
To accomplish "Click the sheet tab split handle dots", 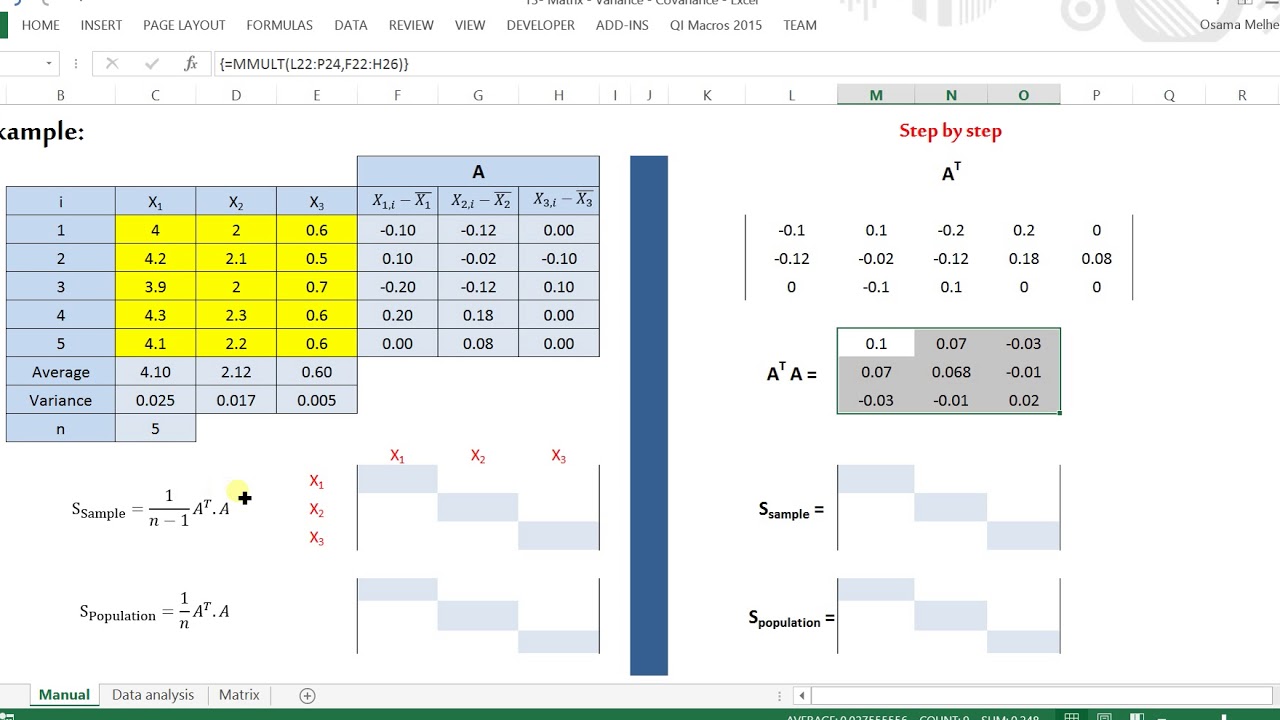I will [780, 695].
